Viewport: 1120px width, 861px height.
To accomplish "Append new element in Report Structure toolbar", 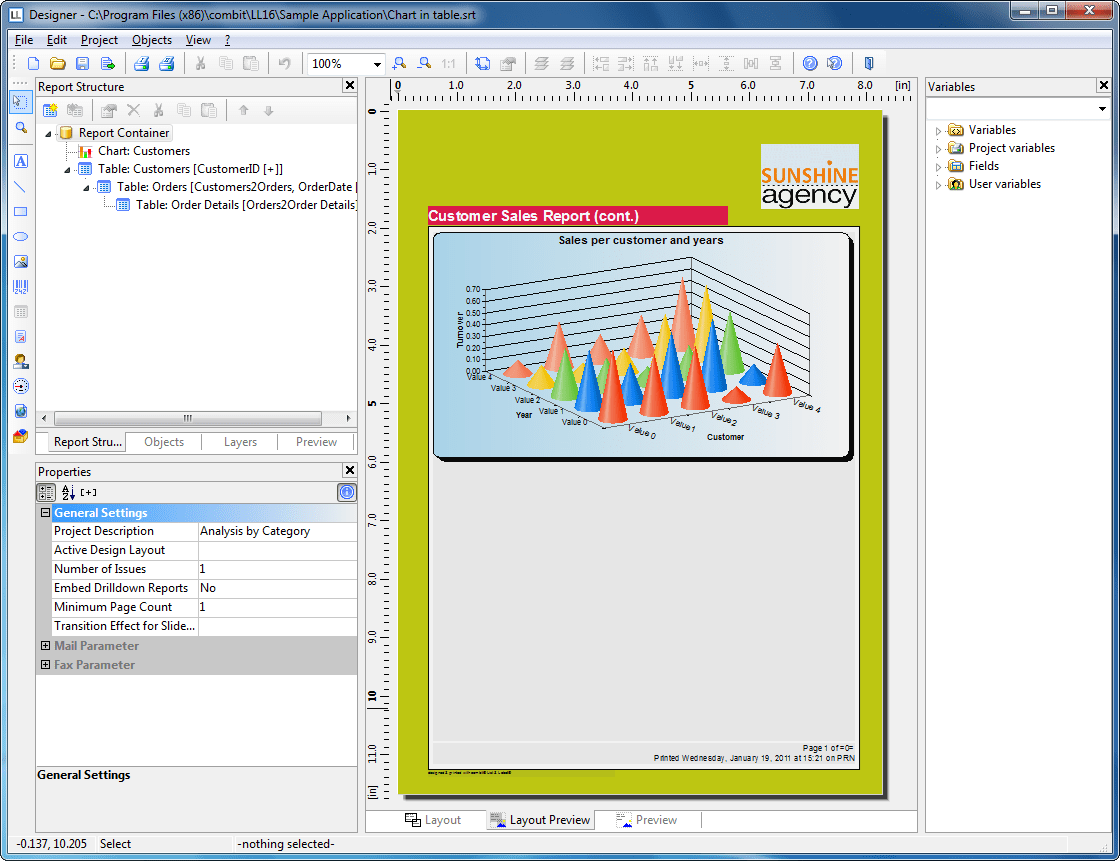I will (x=50, y=110).
